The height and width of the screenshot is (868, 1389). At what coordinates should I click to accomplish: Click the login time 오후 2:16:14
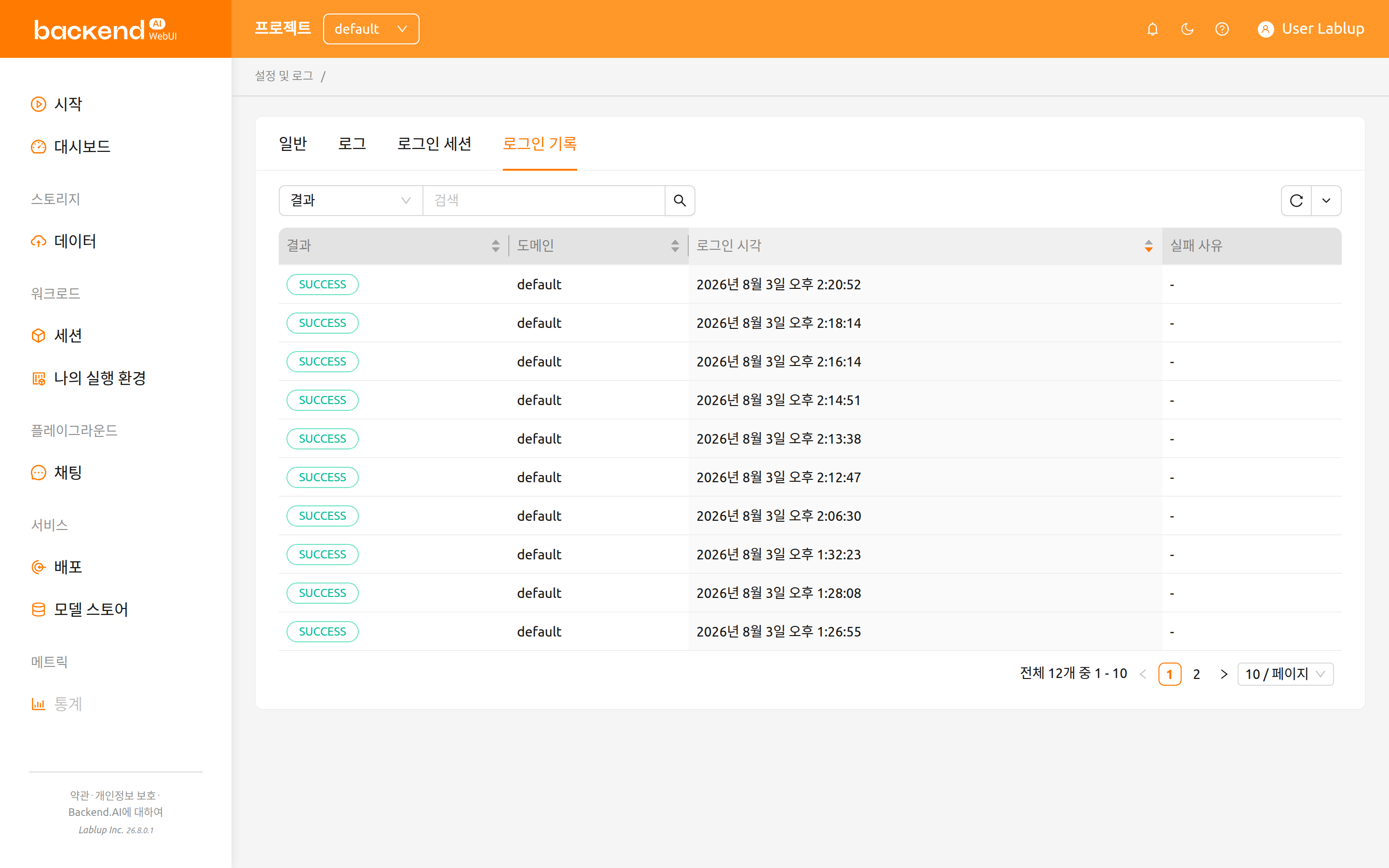tap(778, 362)
